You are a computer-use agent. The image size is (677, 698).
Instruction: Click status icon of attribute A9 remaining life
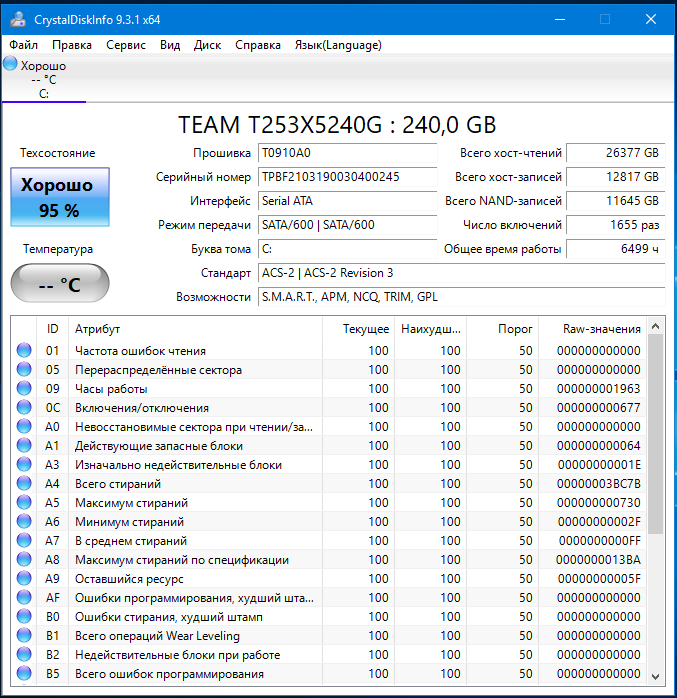24,579
